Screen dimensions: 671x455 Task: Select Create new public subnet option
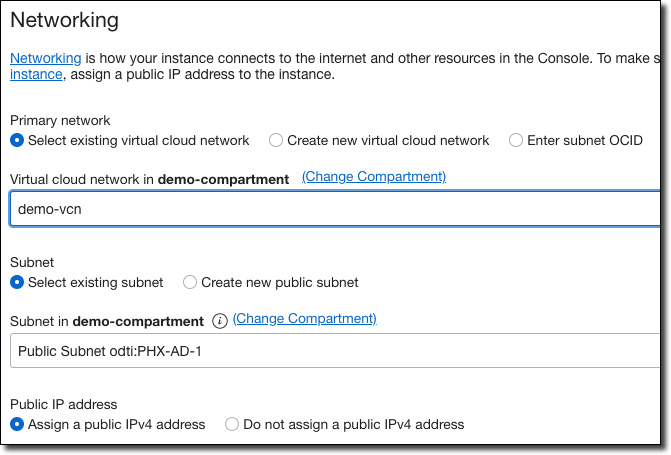190,283
